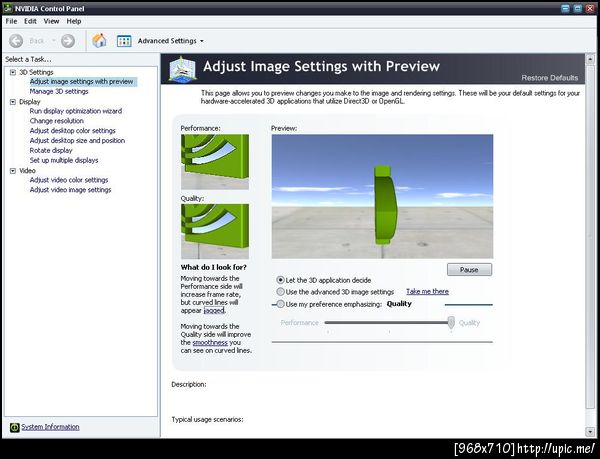Screen dimensions: 600x459
Task: Click the Back navigation arrow icon
Action: tap(16, 41)
